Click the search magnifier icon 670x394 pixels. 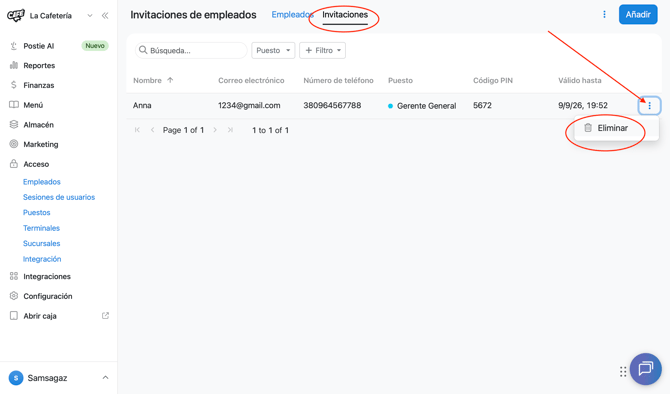pos(143,50)
